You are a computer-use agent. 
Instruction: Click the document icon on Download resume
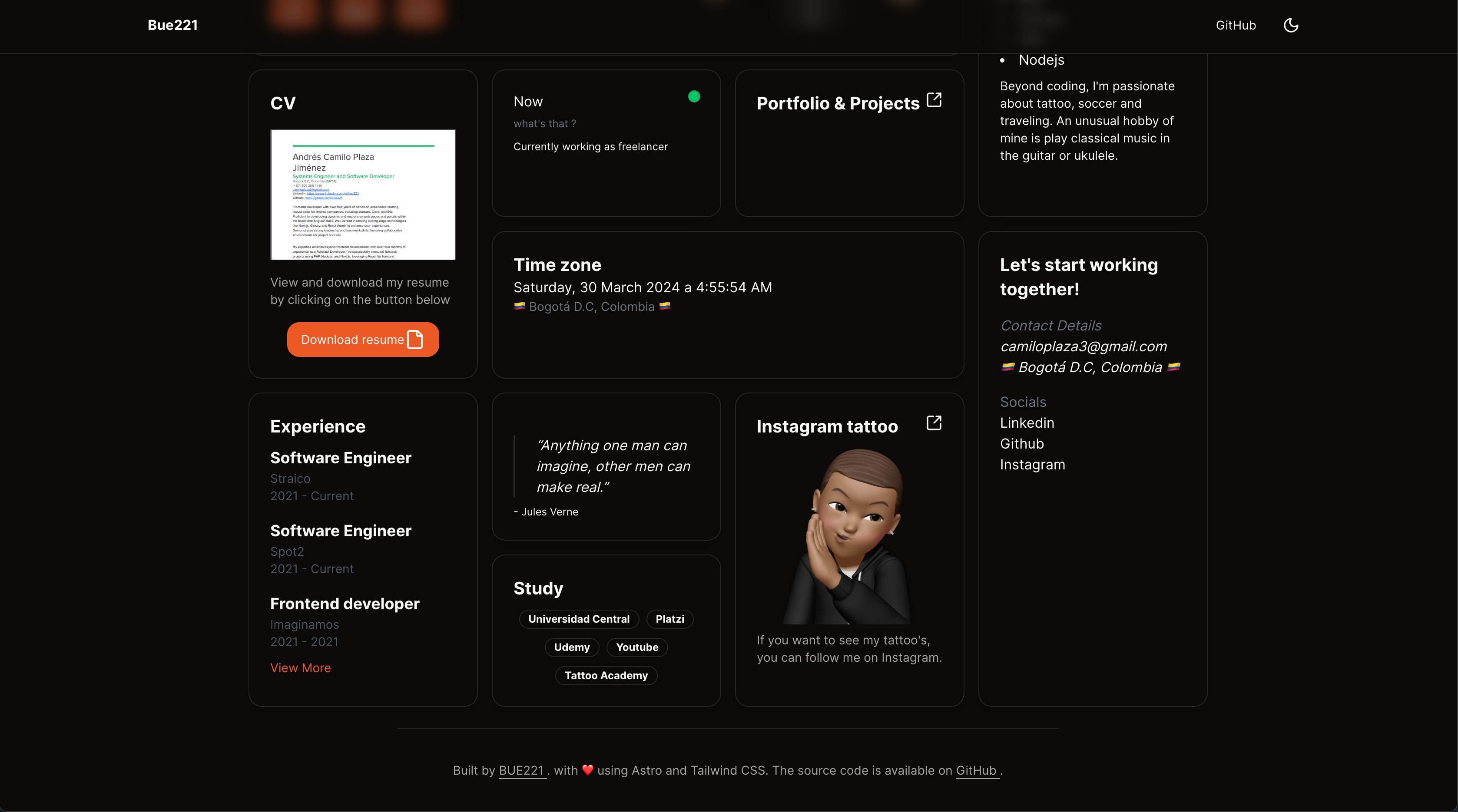pos(415,340)
